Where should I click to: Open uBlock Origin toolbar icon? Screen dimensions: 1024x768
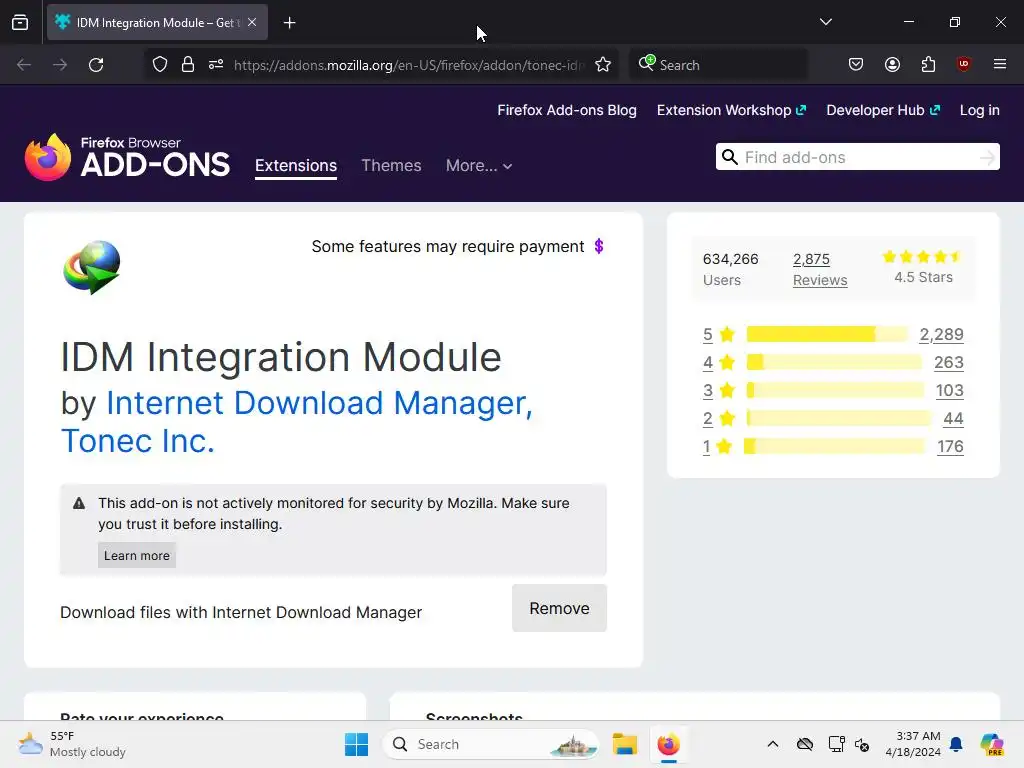click(x=963, y=64)
